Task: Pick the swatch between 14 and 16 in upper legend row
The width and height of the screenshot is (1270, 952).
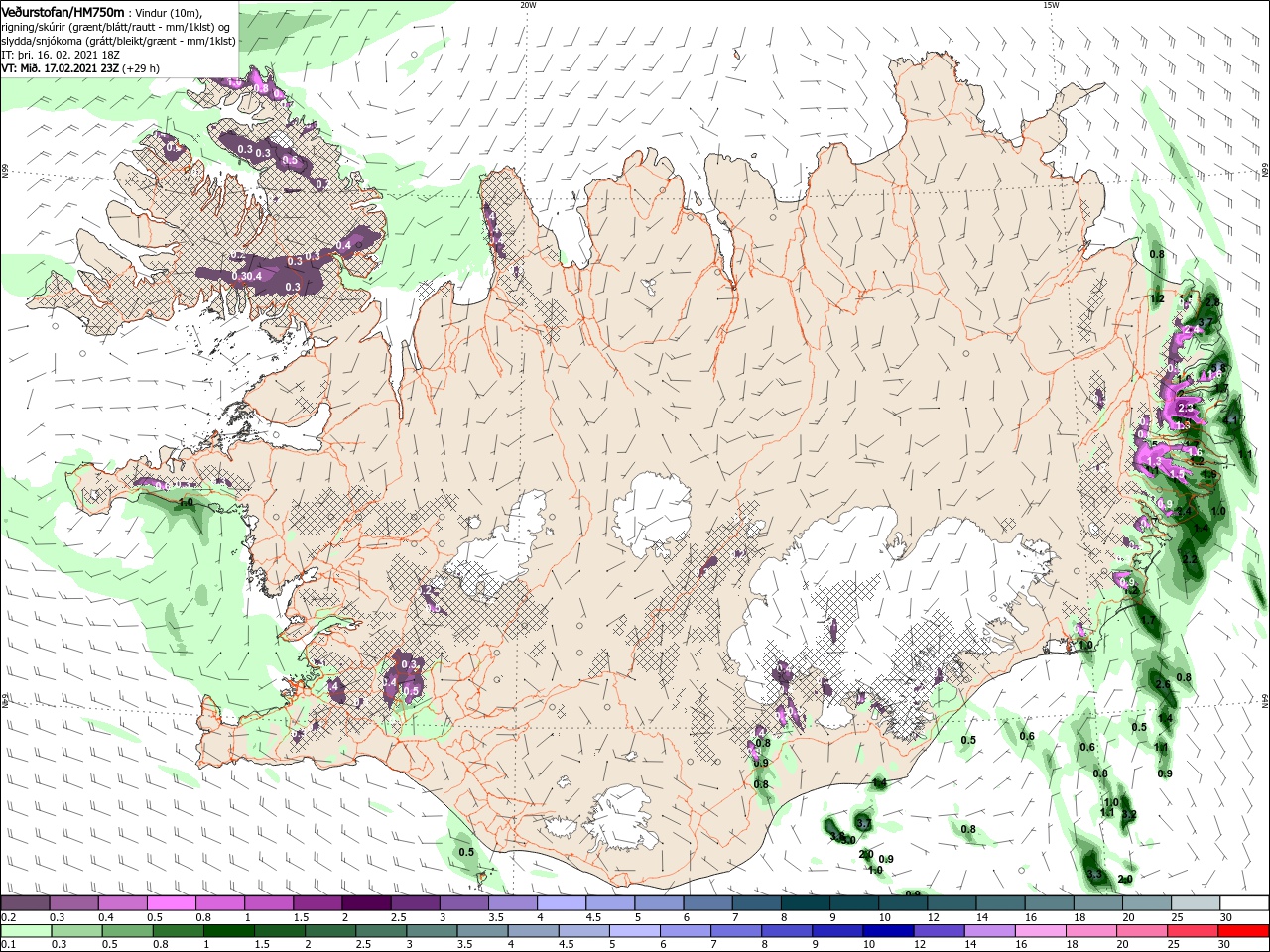Action: click(x=1001, y=903)
